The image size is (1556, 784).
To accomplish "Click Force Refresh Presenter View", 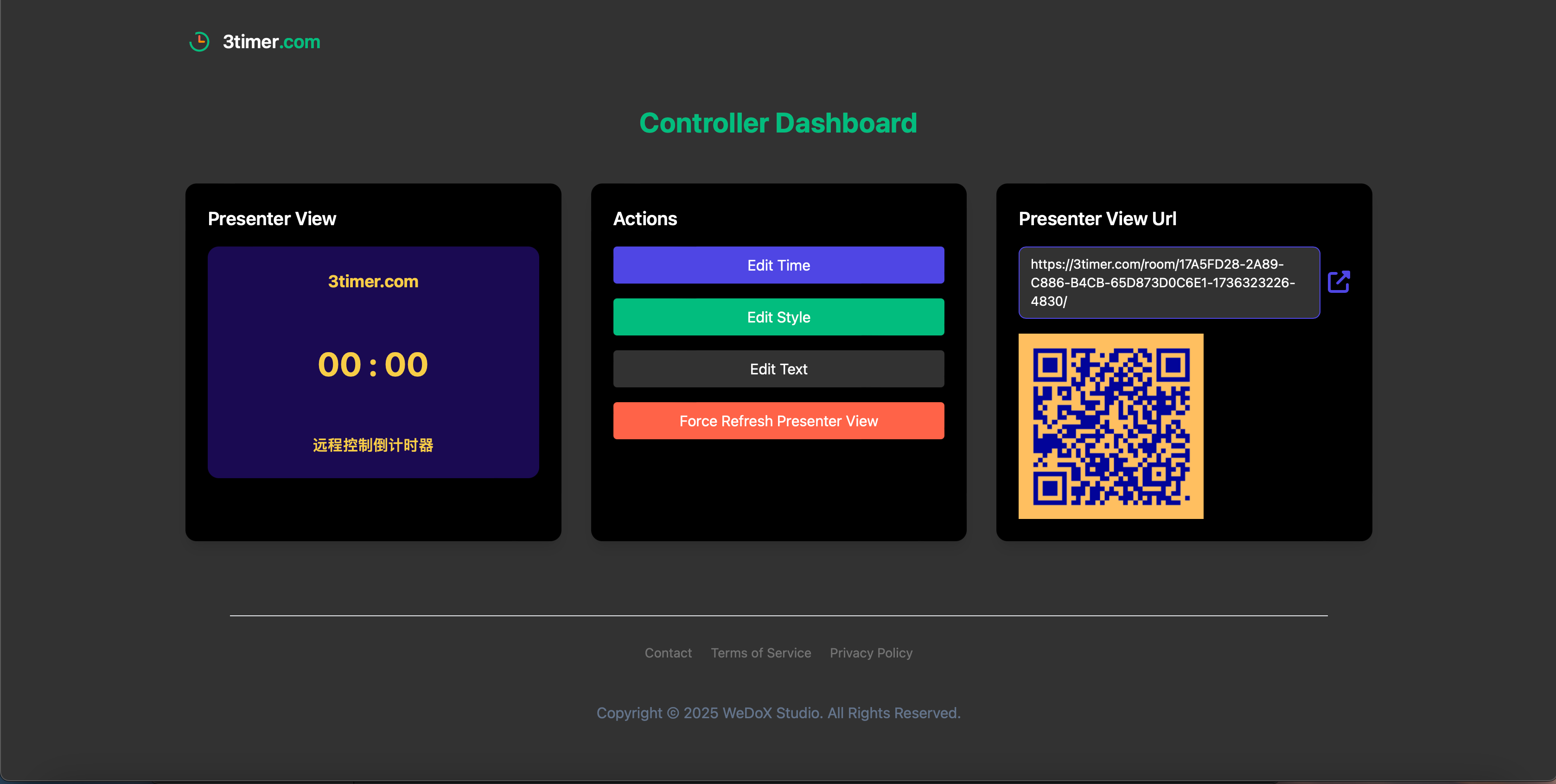I will coord(778,421).
